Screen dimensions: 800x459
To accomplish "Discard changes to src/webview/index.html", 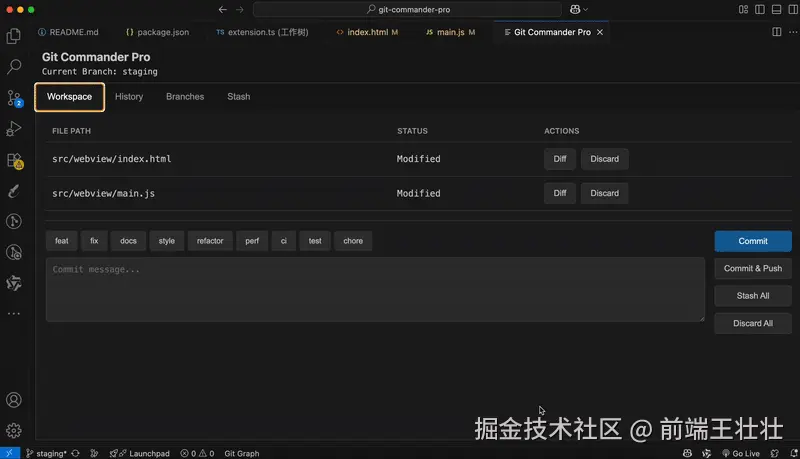I will tap(605, 159).
